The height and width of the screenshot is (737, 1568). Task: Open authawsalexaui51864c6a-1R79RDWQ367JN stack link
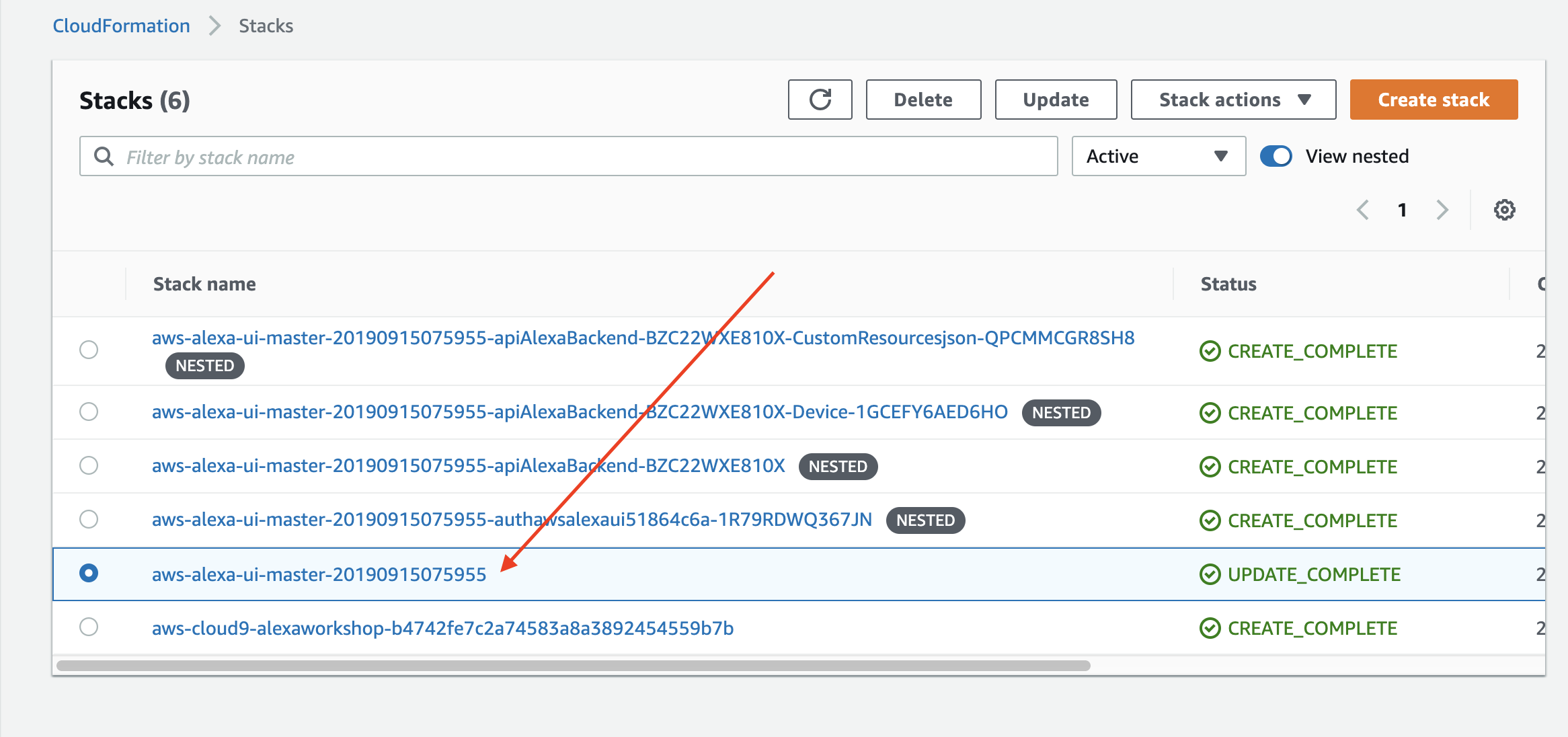(x=512, y=520)
